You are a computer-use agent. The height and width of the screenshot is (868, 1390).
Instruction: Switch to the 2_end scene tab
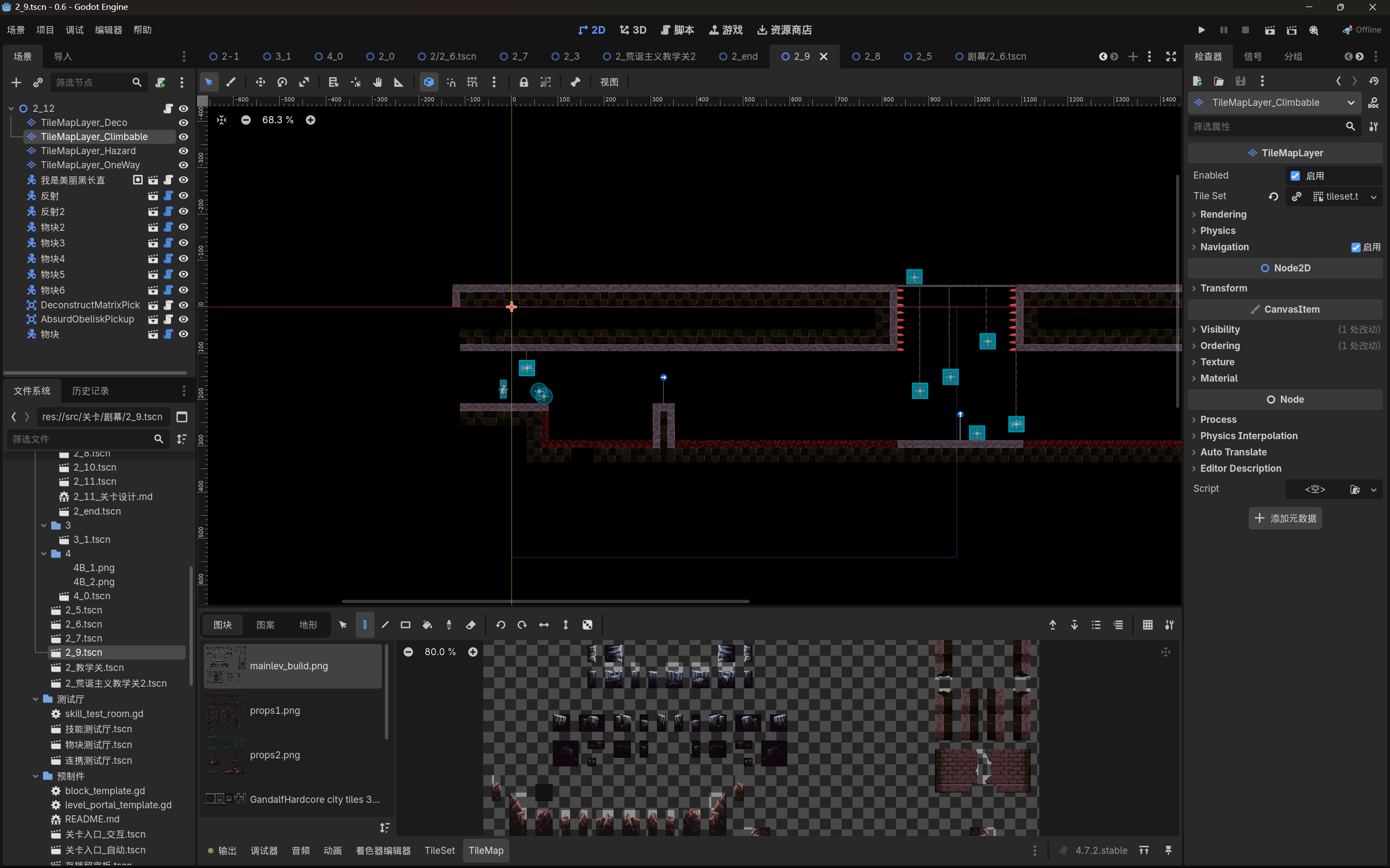tap(738, 56)
